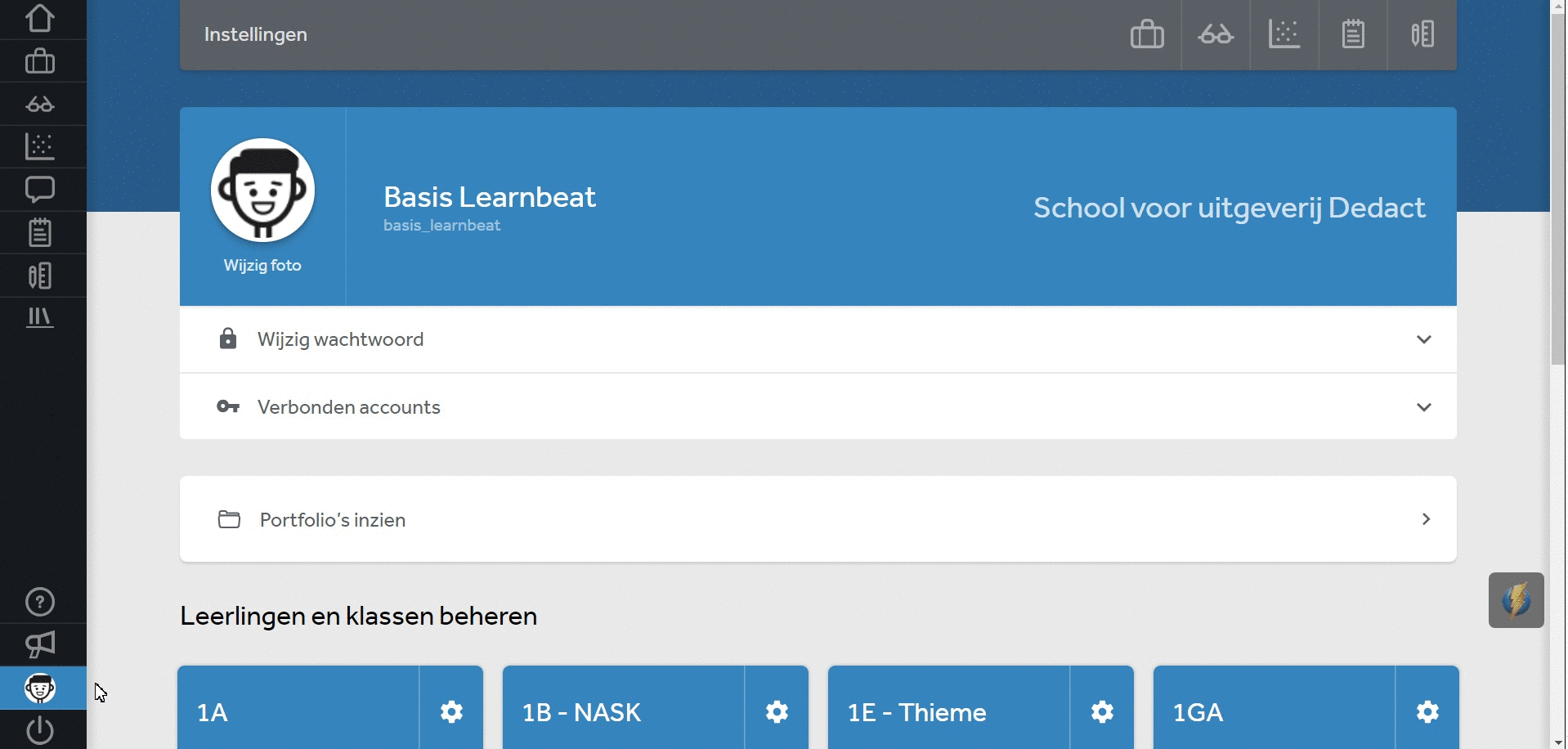1568x749 pixels.
Task: Click the Portfolio's inzien label
Action: point(333,520)
